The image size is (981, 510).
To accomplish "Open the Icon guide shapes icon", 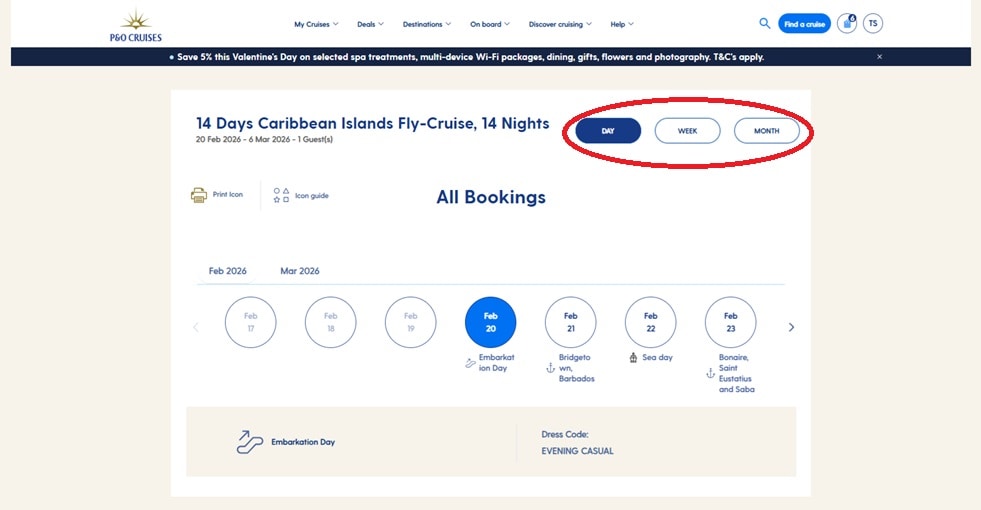I will point(281,195).
